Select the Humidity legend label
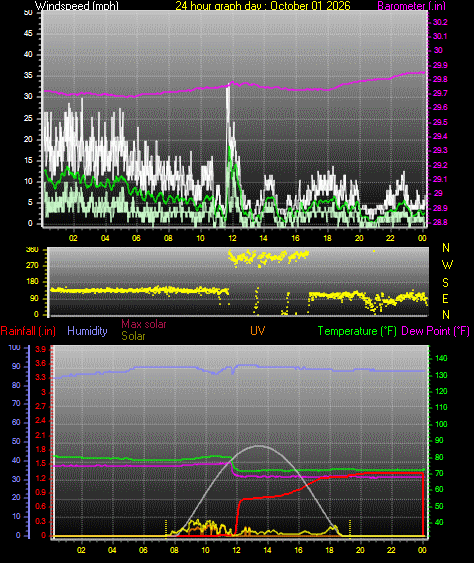 pyautogui.click(x=87, y=331)
